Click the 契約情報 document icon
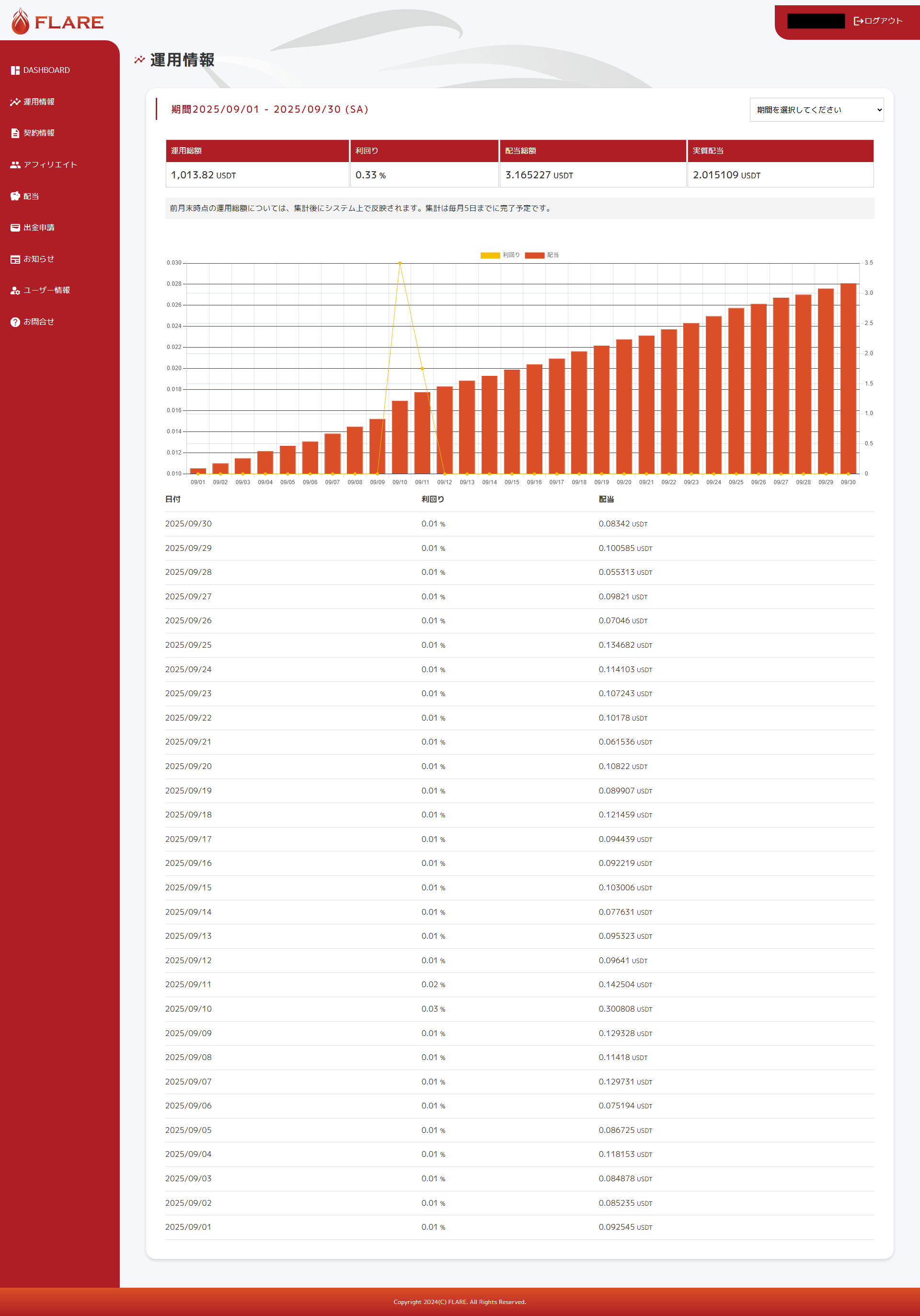920x1316 pixels. 15,133
